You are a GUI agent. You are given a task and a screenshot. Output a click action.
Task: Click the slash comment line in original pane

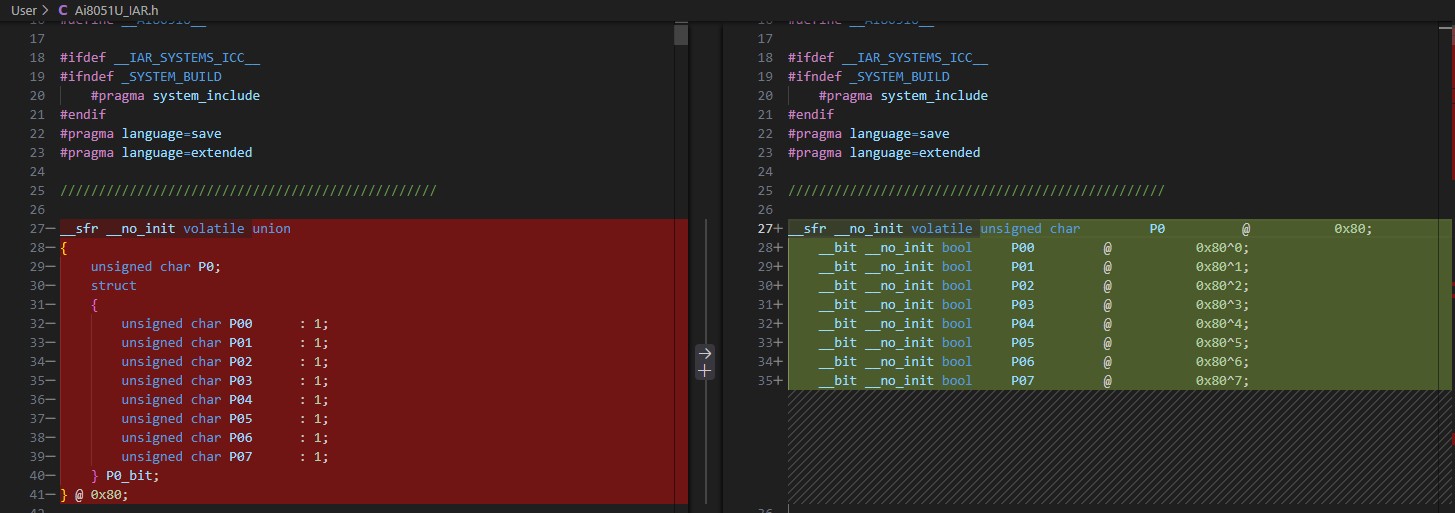tap(248, 191)
